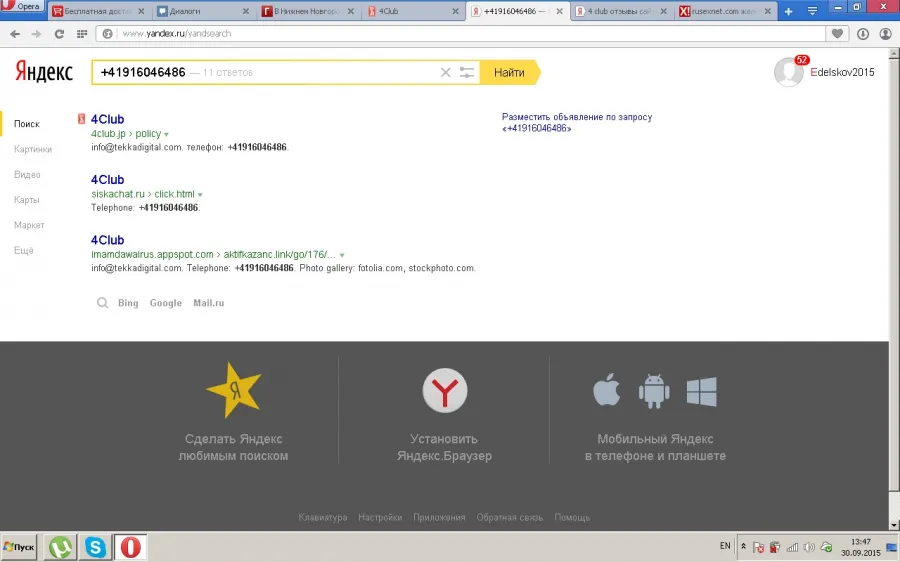This screenshot has width=900, height=562.
Task: Expand dropdown arrow after 4club.jp policy
Action: pos(166,134)
